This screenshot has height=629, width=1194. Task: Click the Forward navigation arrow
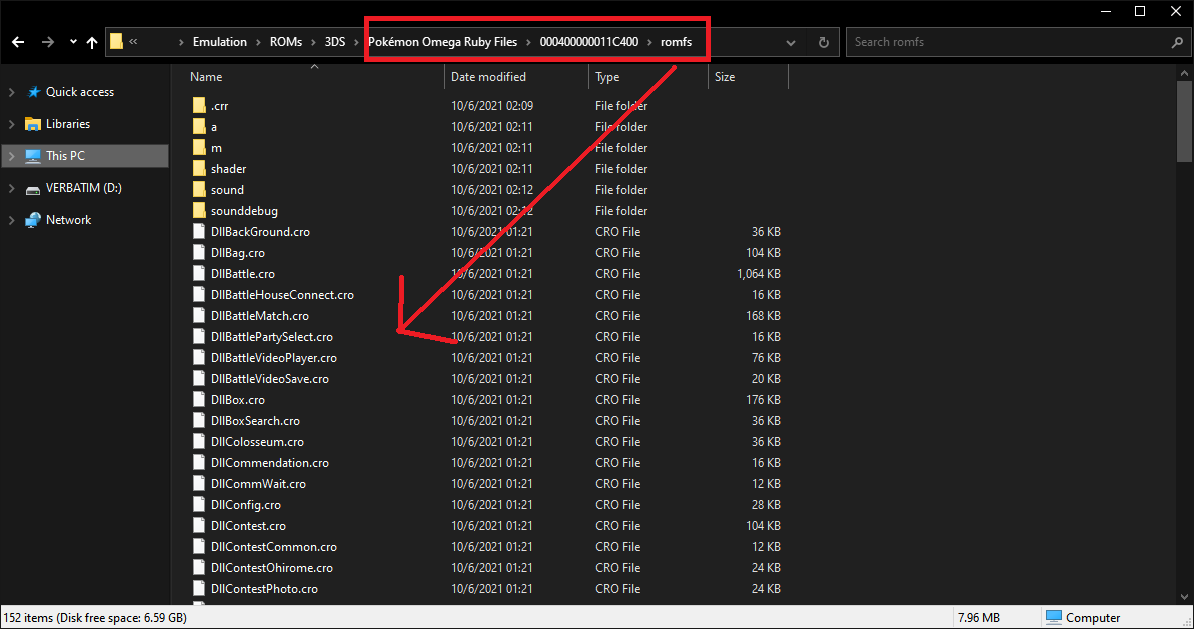tap(48, 42)
